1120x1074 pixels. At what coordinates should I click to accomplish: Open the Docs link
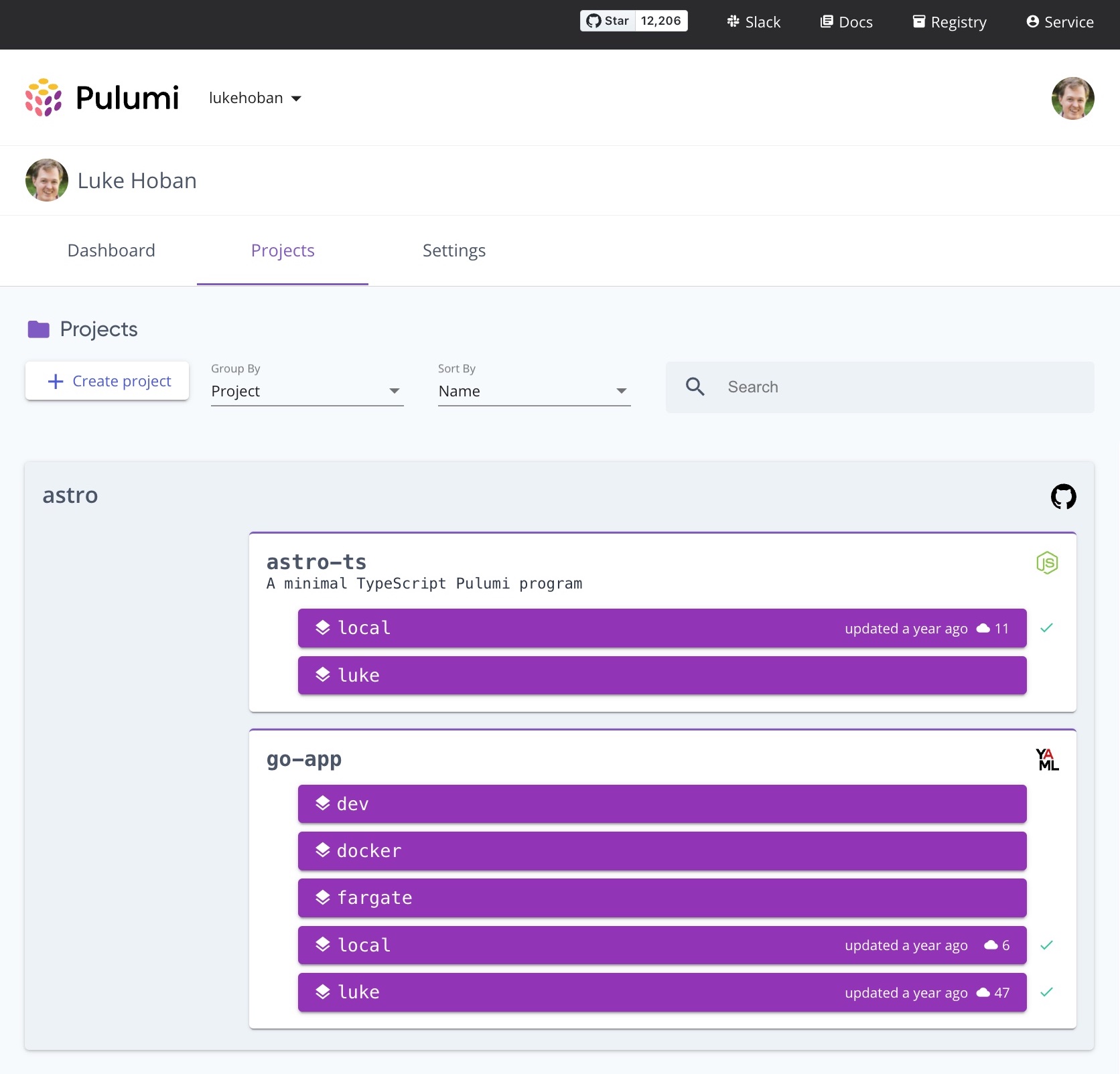[847, 22]
